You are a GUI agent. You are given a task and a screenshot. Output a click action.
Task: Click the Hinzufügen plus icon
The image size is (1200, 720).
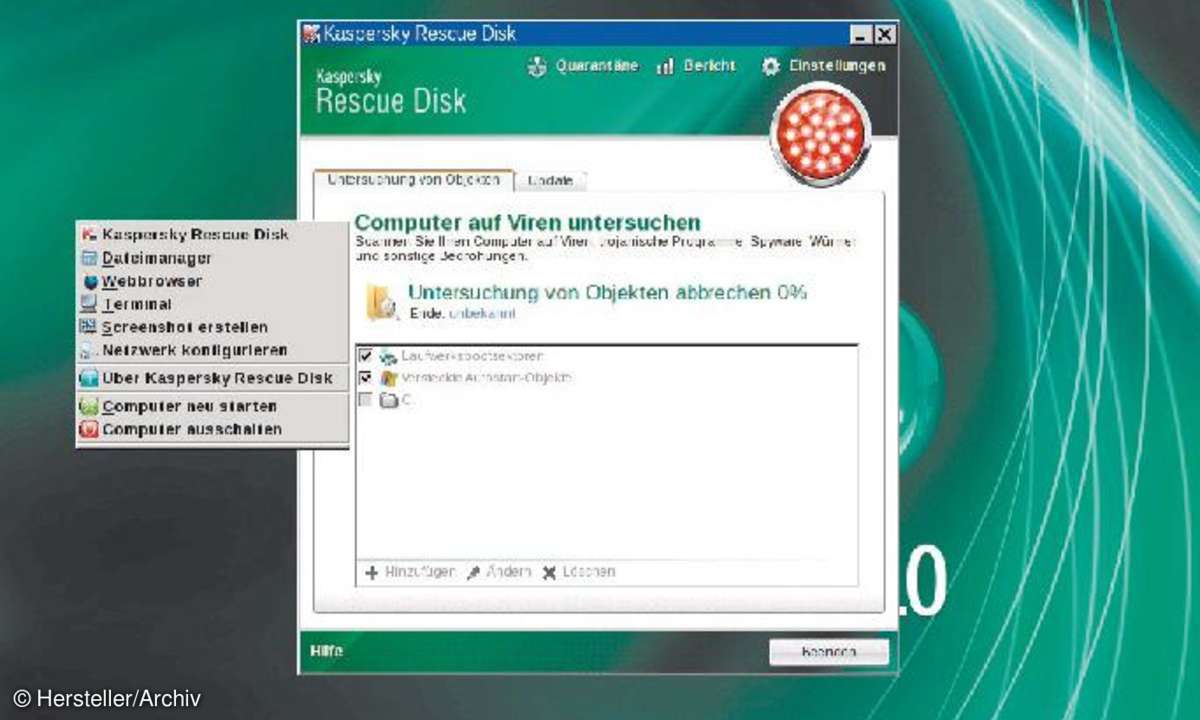371,573
